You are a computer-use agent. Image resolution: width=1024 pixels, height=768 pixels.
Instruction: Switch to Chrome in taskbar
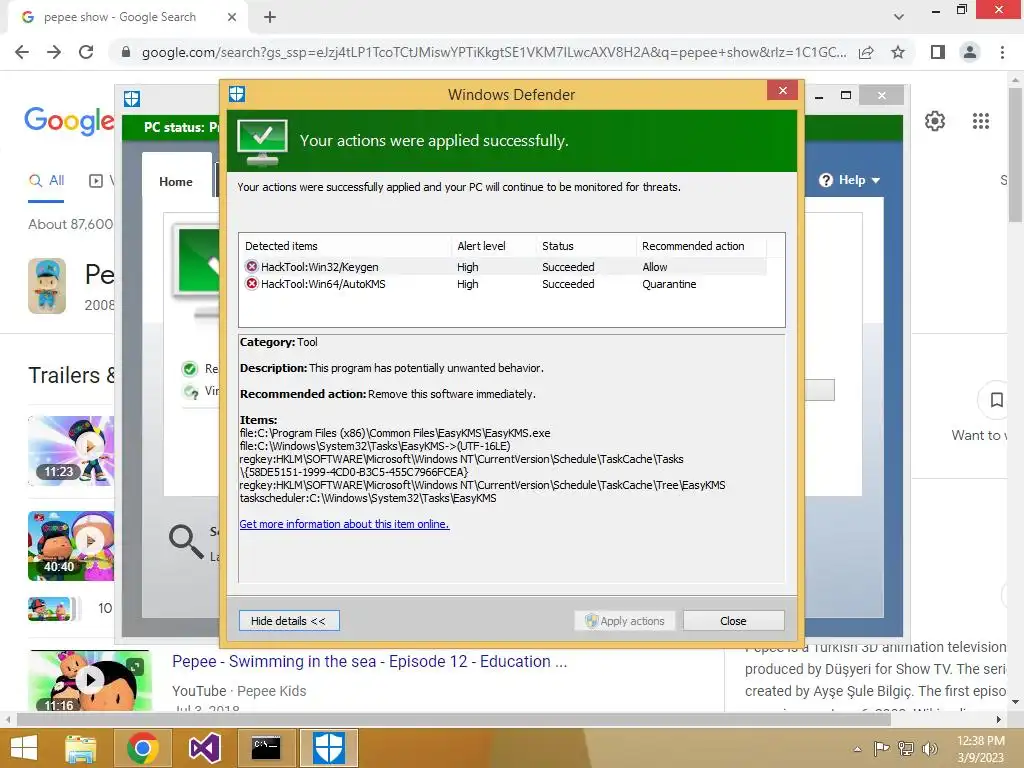(x=142, y=748)
